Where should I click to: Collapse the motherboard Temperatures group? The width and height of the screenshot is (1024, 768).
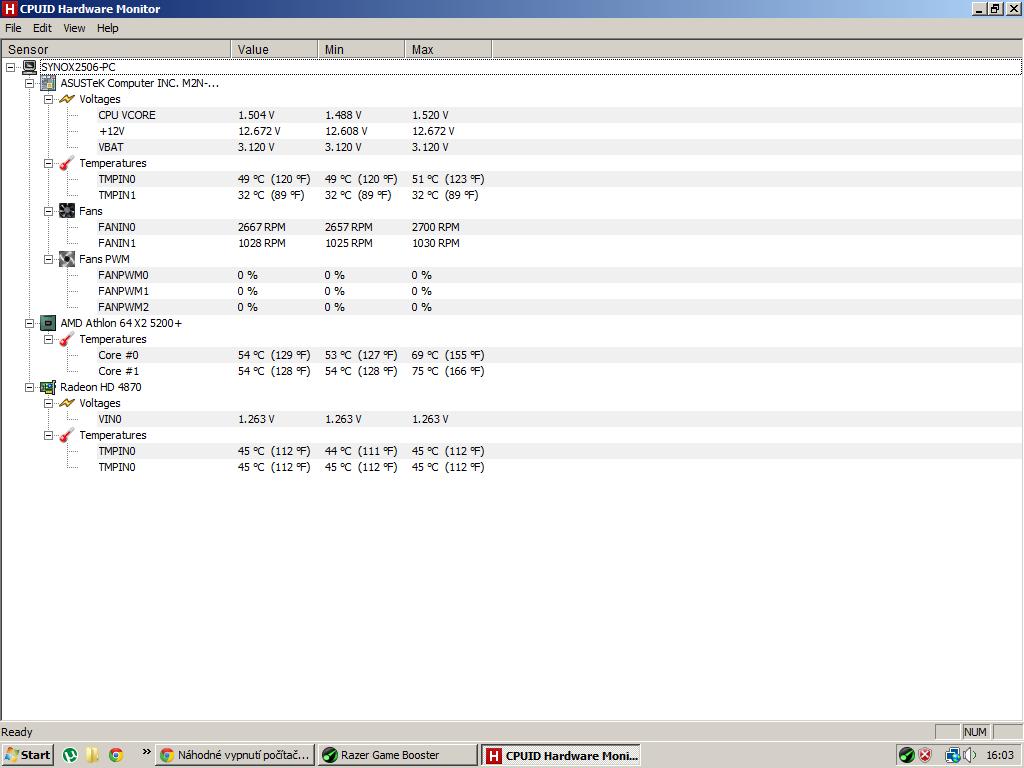(x=48, y=163)
